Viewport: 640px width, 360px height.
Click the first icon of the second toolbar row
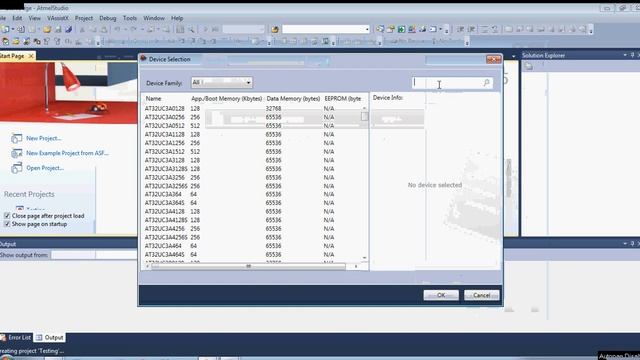click(x=6, y=41)
